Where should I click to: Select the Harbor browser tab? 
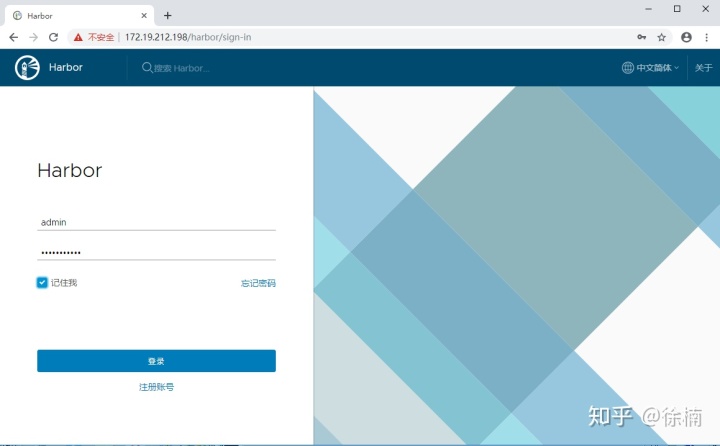click(79, 16)
